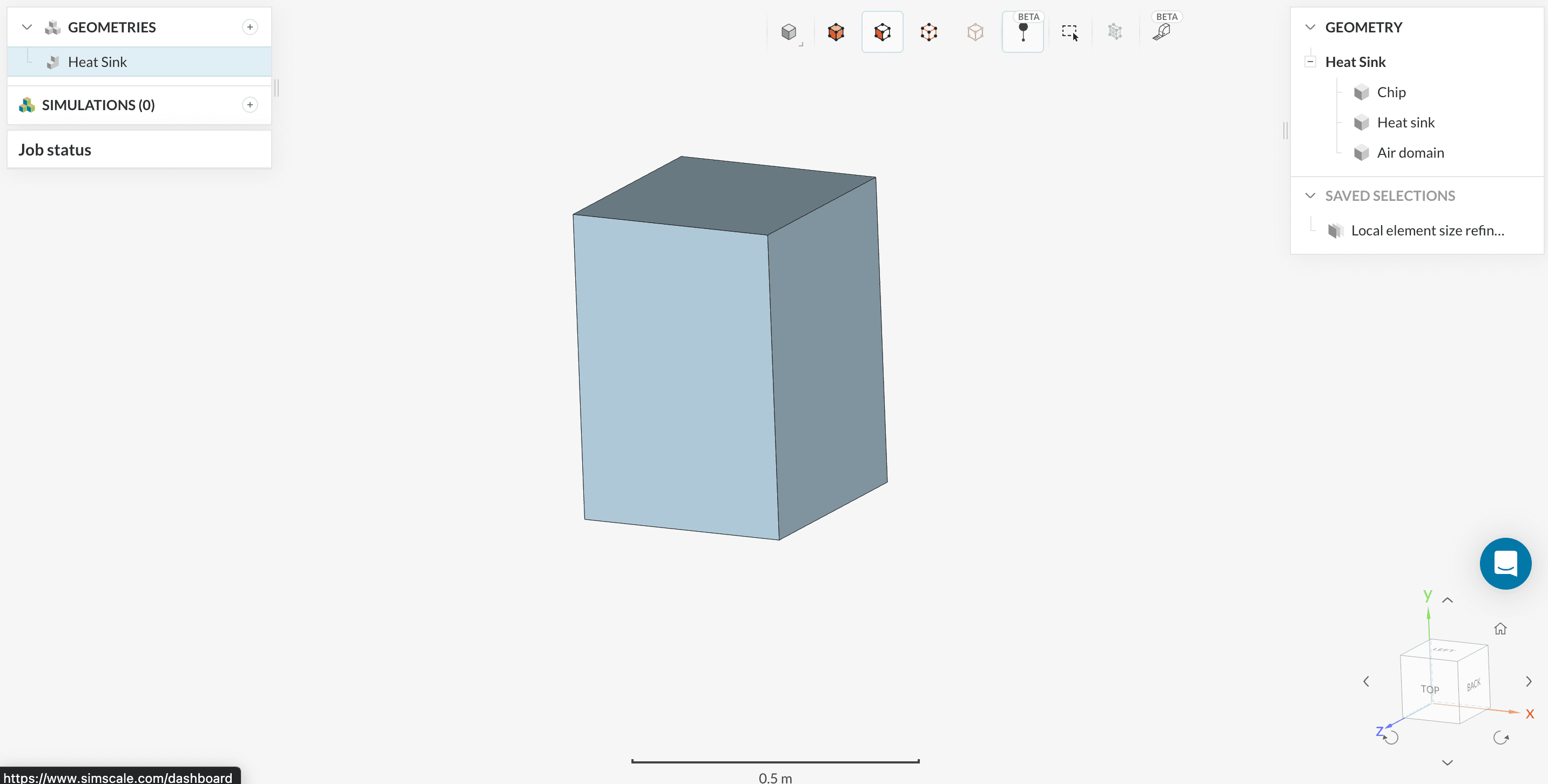Click the TOP face of orientation cube

[x=1430, y=689]
